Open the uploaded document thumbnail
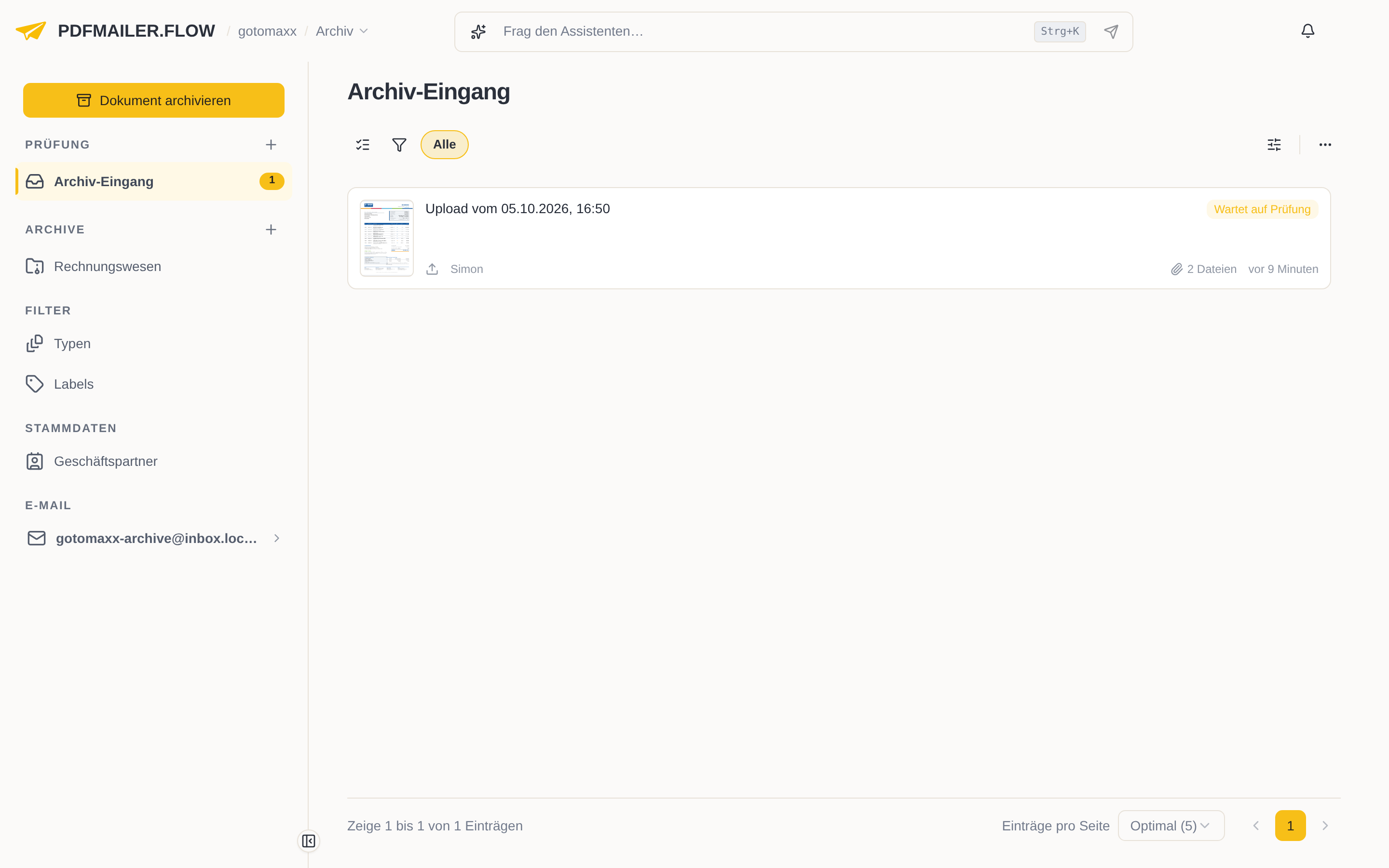Image resolution: width=1389 pixels, height=868 pixels. pyautogui.click(x=387, y=238)
